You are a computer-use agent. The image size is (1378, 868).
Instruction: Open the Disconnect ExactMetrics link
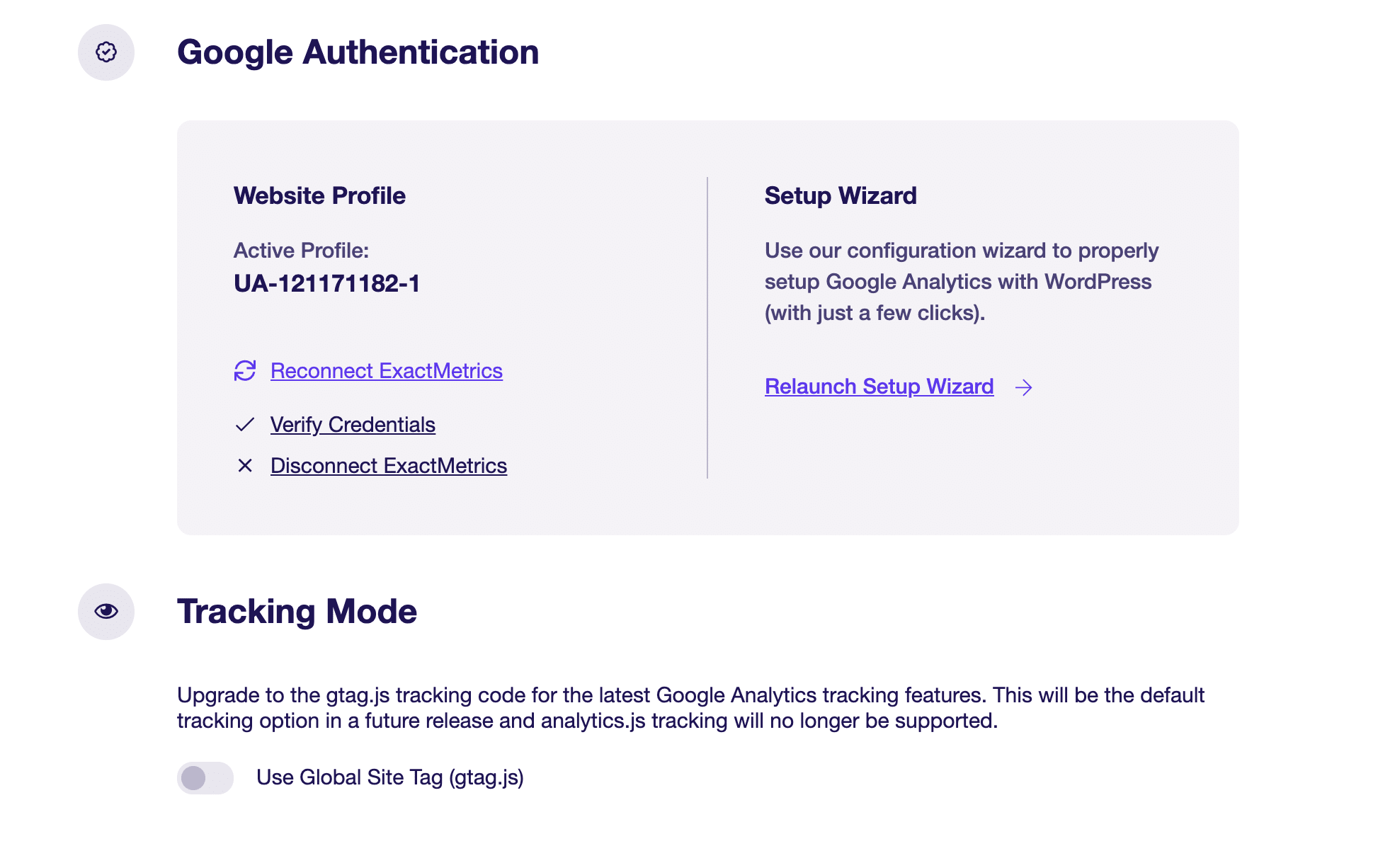389,466
